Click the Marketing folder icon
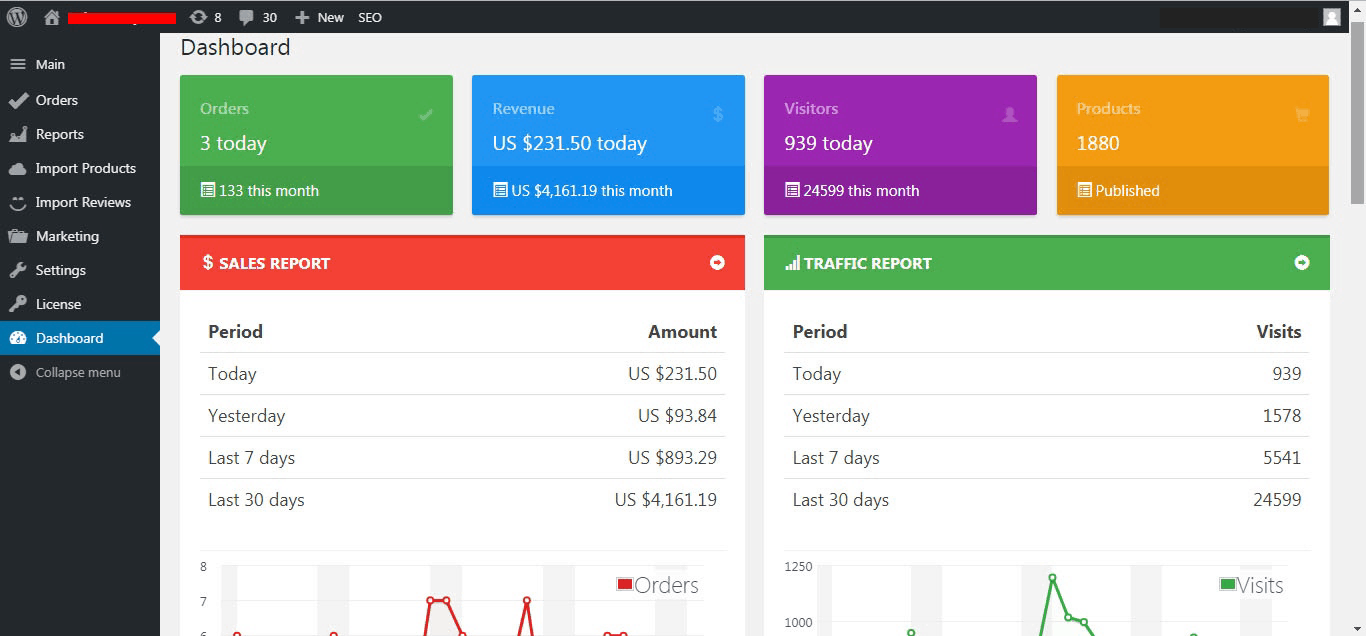1366x636 pixels. 17,236
